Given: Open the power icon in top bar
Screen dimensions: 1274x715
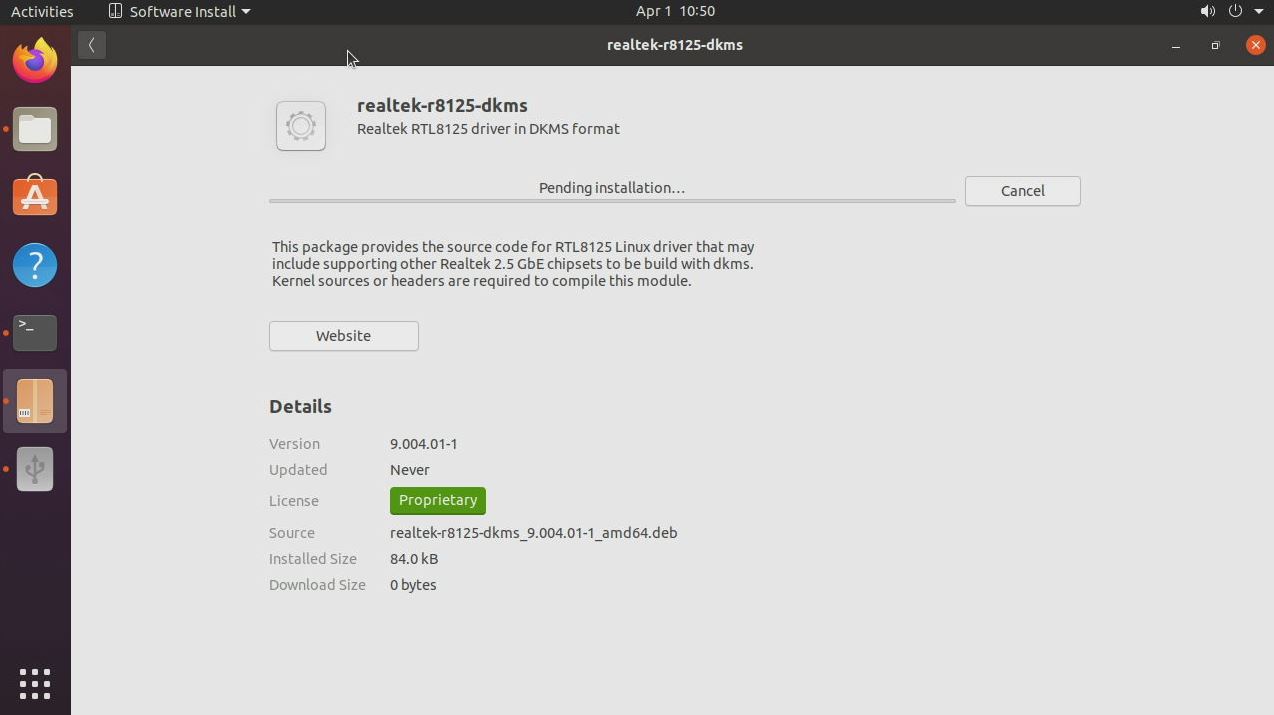Looking at the screenshot, I should [1235, 11].
